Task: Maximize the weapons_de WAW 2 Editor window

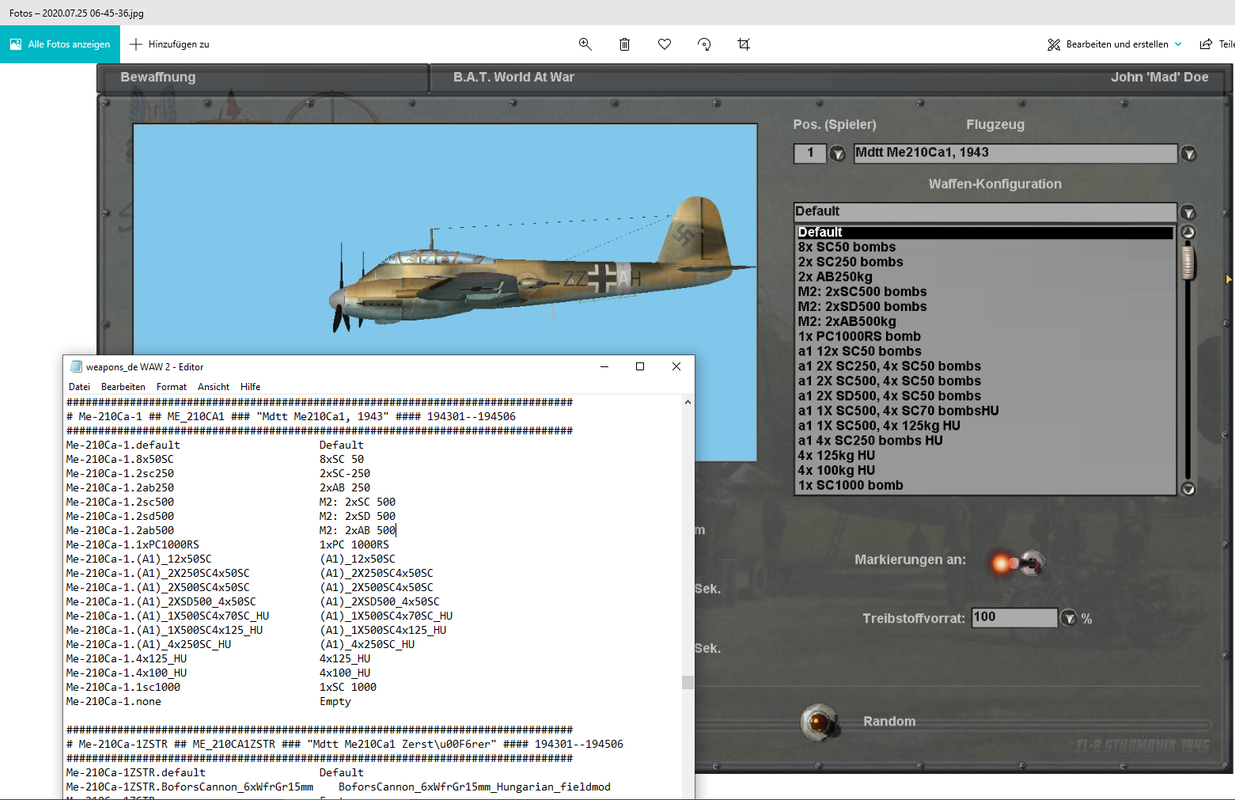Action: tap(640, 366)
